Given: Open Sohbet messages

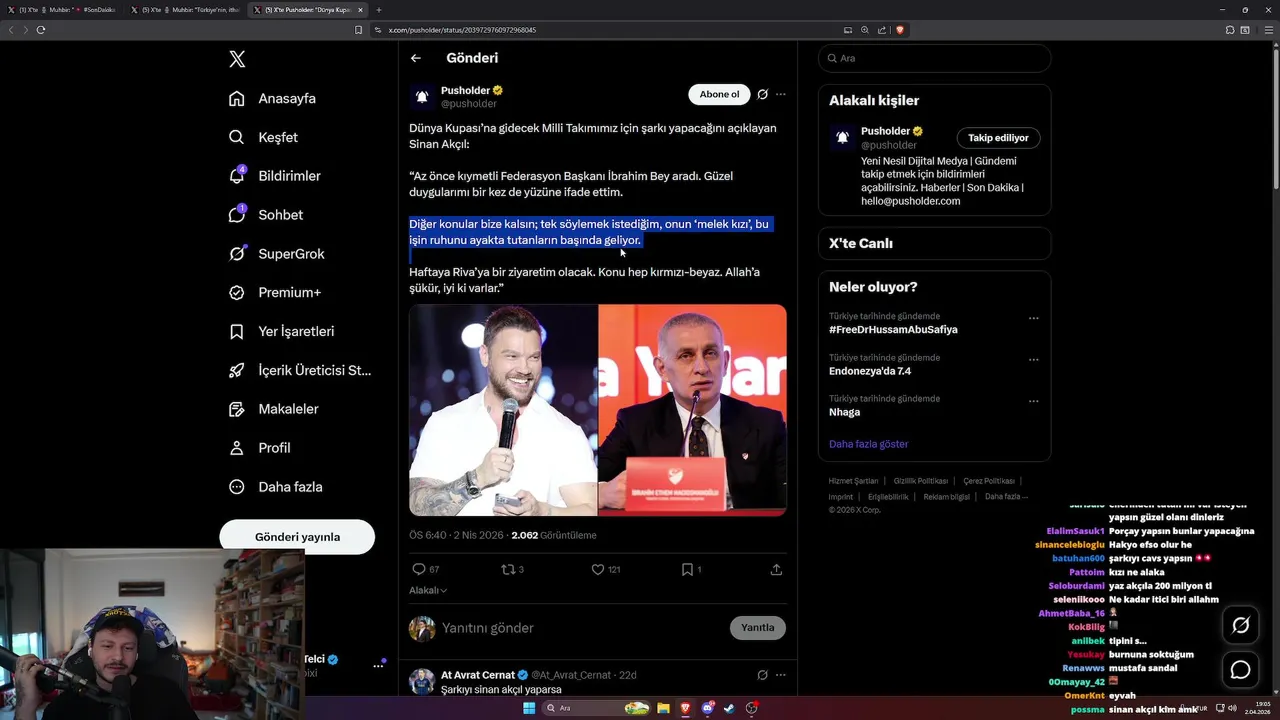Looking at the screenshot, I should pos(265,215).
